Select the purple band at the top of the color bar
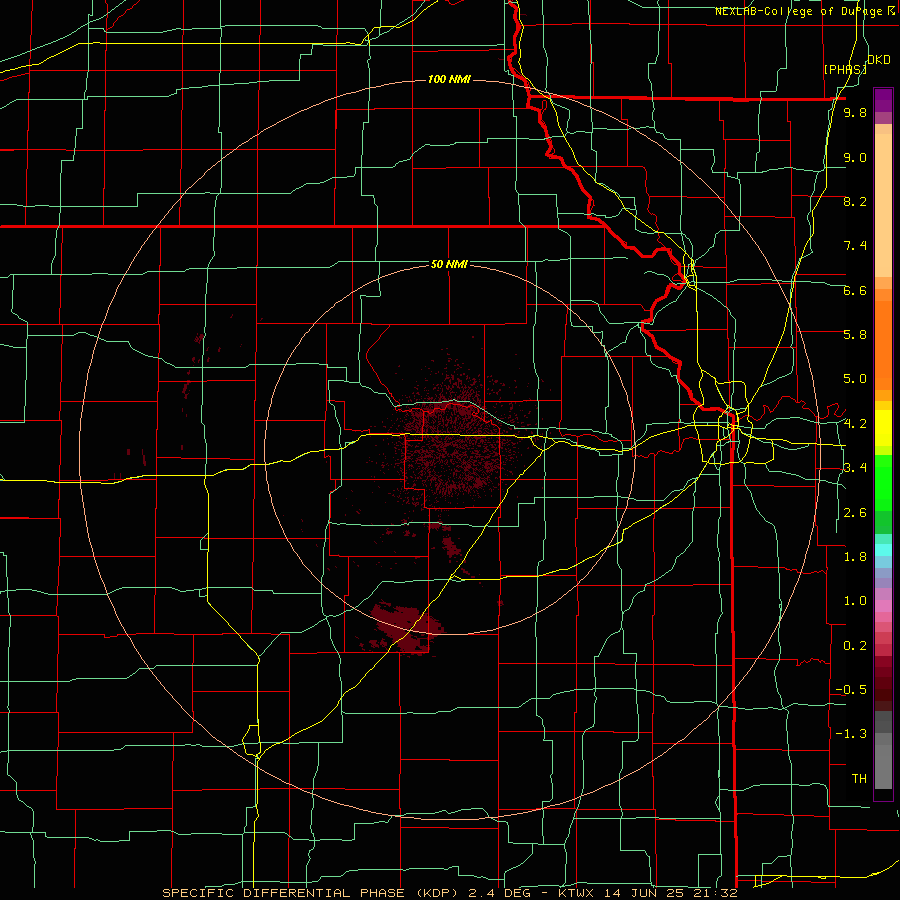900x900 pixels. [883, 100]
